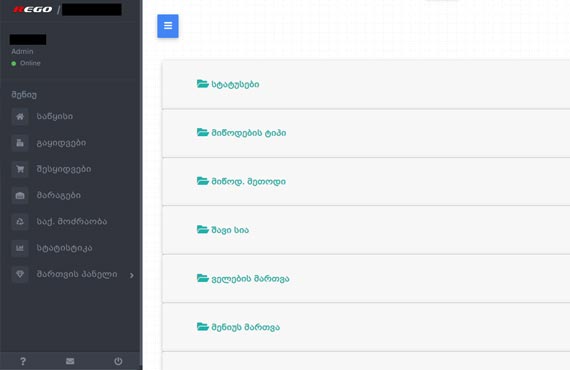Click the folder icon beside ველების მართვა
Viewport: 570px width, 370px height.
coord(202,278)
